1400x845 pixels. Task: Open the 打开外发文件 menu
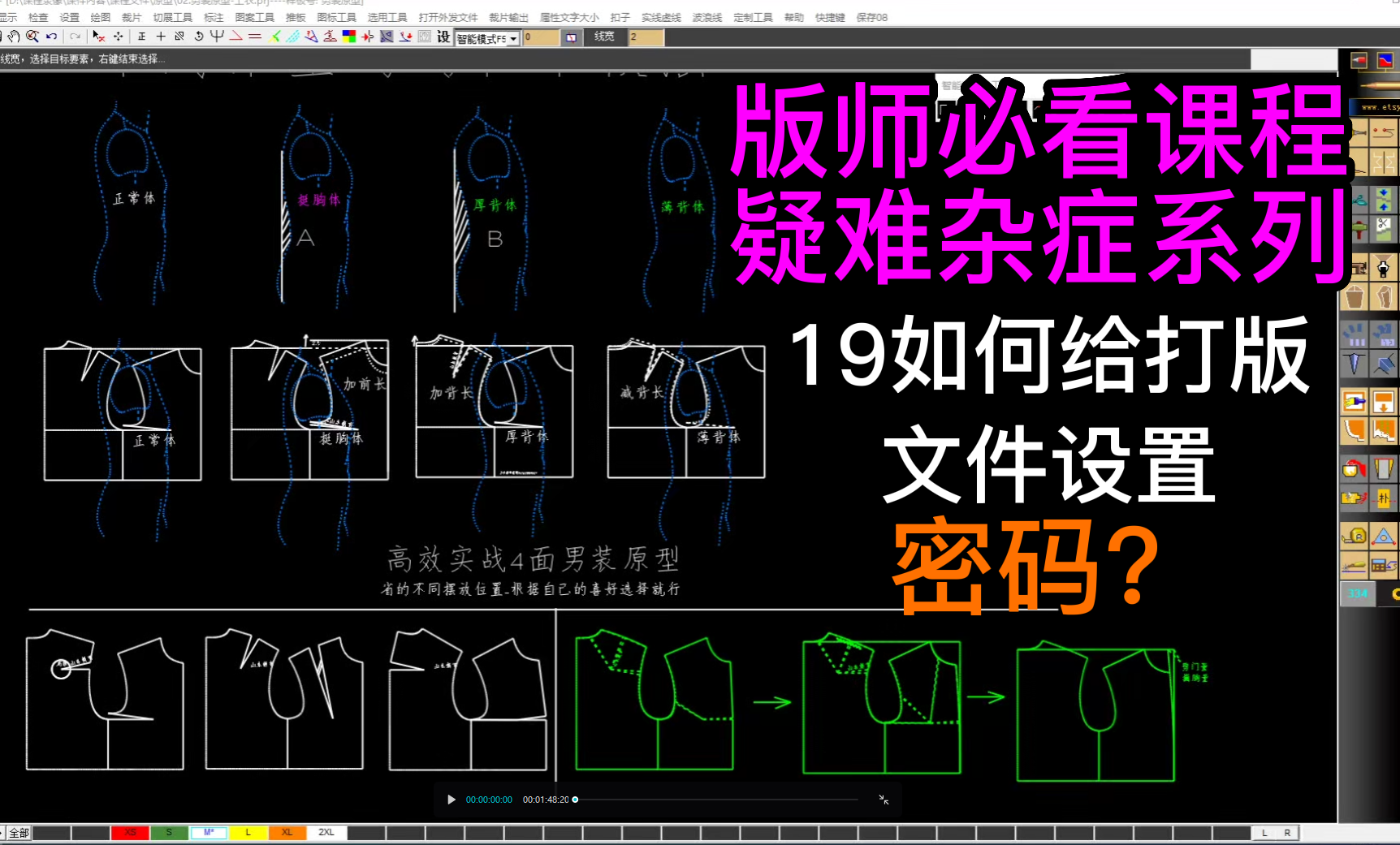point(448,17)
